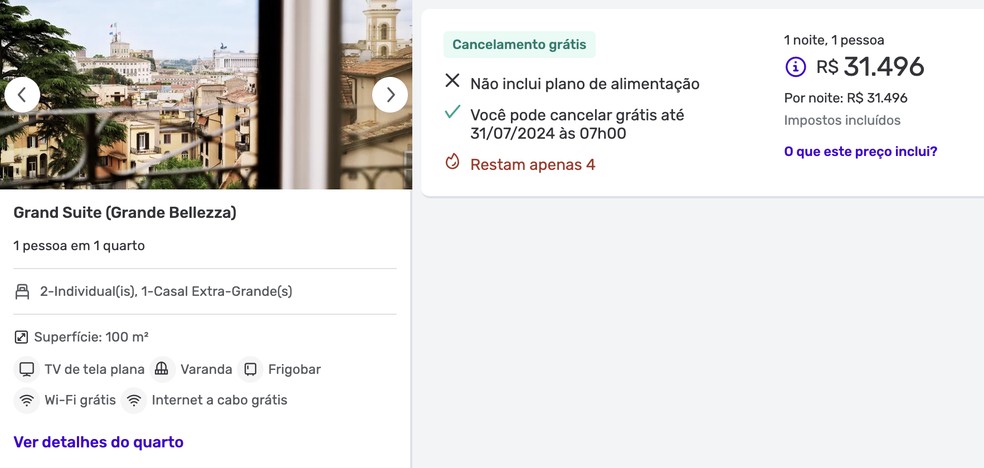Viewport: 984px width, 468px height.
Task: Open Ver detalhes do quarto link
Action: point(99,442)
